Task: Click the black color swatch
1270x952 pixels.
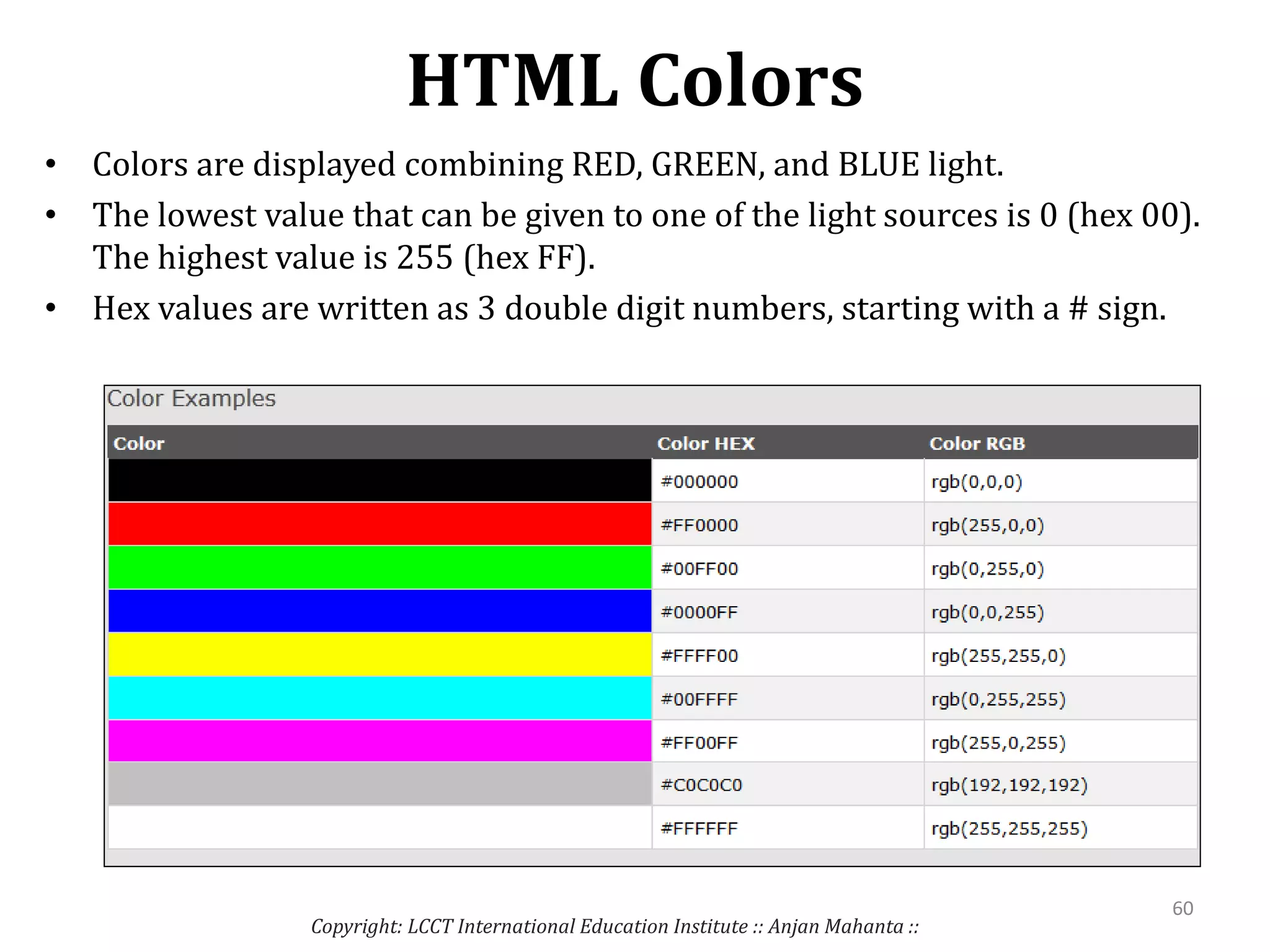Action: click(x=380, y=480)
